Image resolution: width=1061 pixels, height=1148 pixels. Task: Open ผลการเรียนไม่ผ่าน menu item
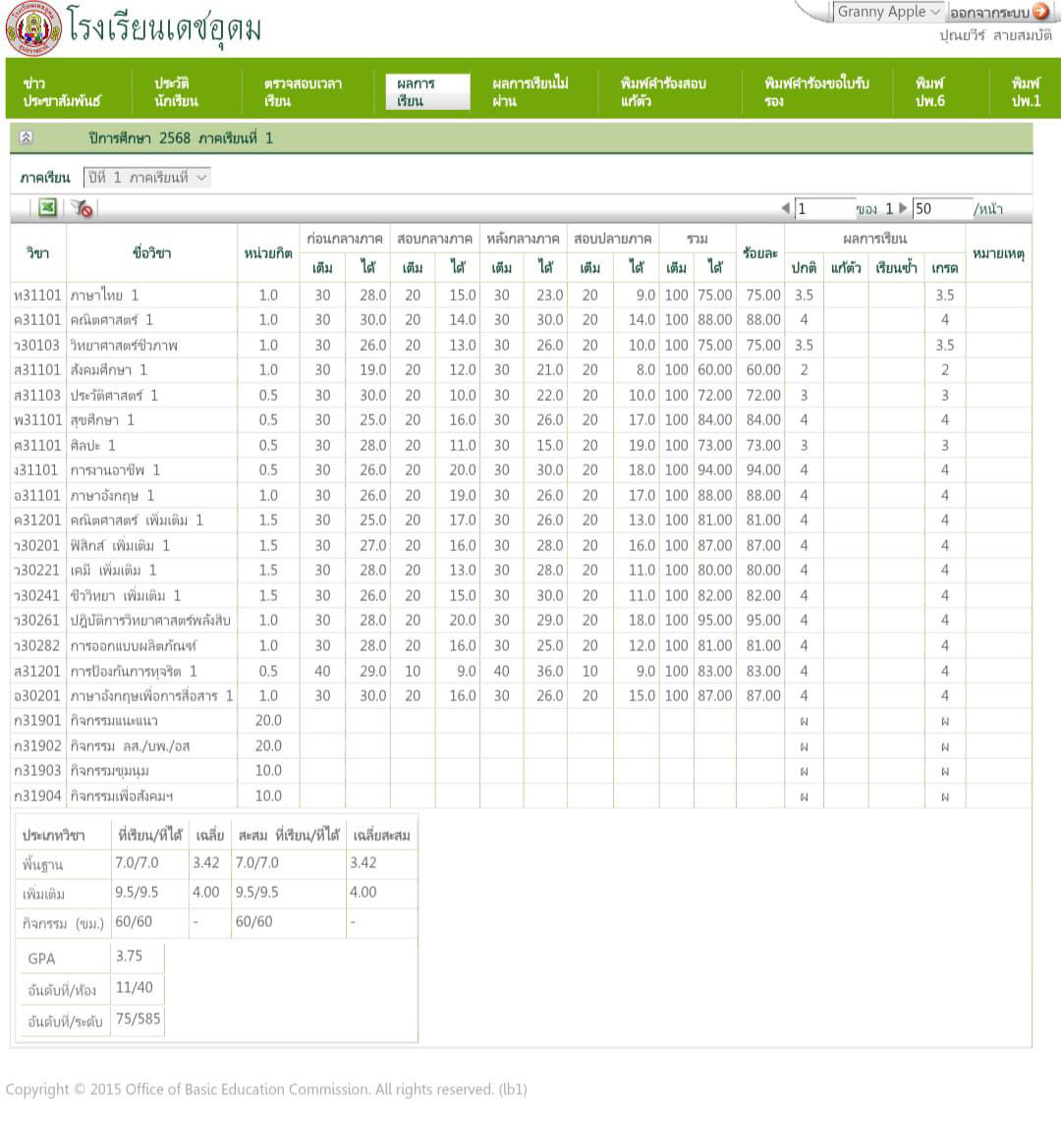(530, 92)
